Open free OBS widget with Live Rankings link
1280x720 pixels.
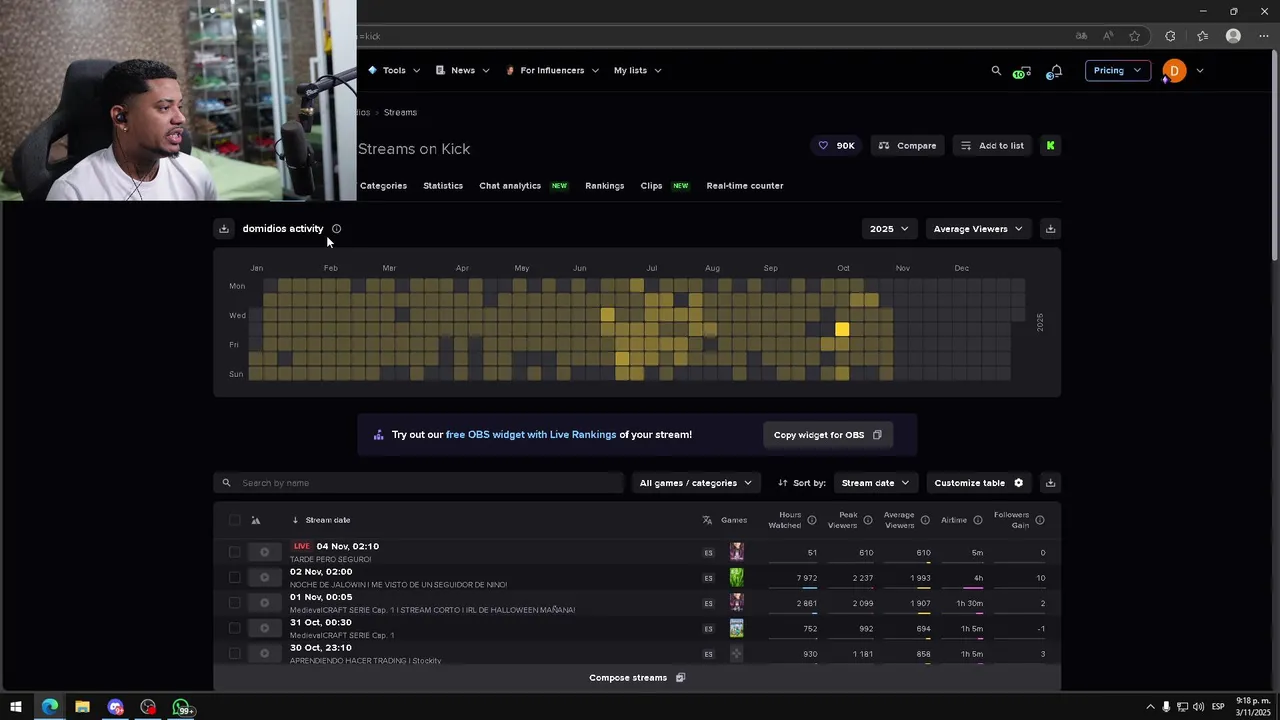(x=531, y=435)
